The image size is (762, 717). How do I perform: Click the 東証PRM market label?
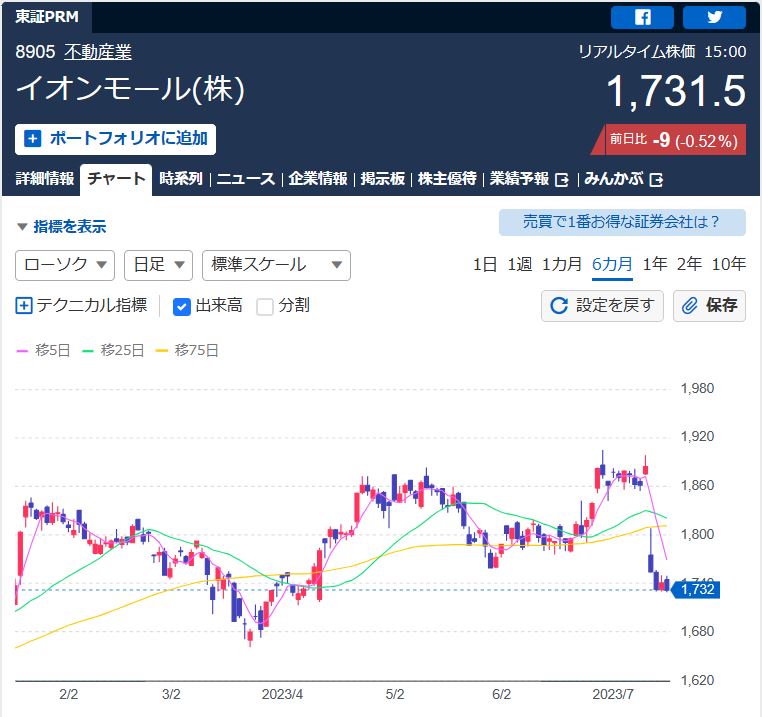(47, 17)
